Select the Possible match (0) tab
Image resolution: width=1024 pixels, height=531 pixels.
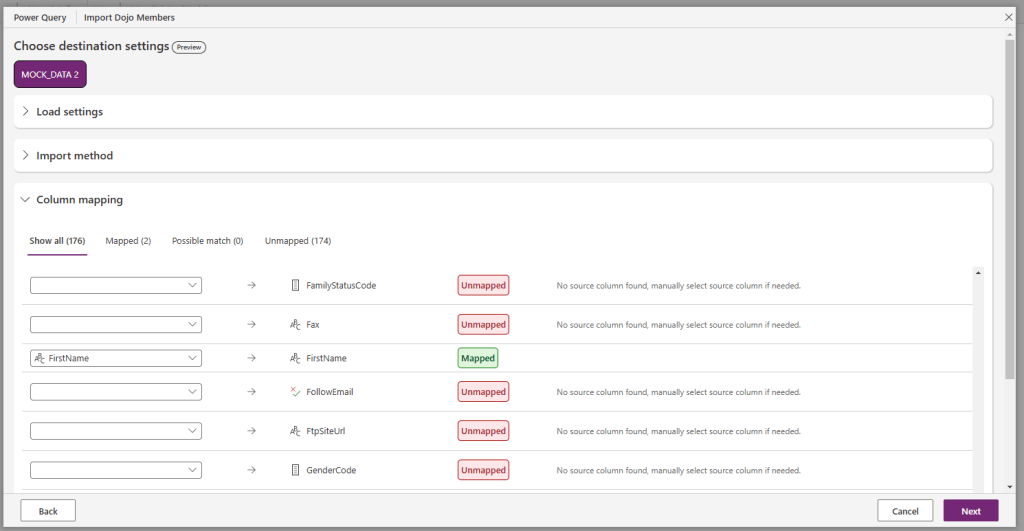click(x=207, y=241)
